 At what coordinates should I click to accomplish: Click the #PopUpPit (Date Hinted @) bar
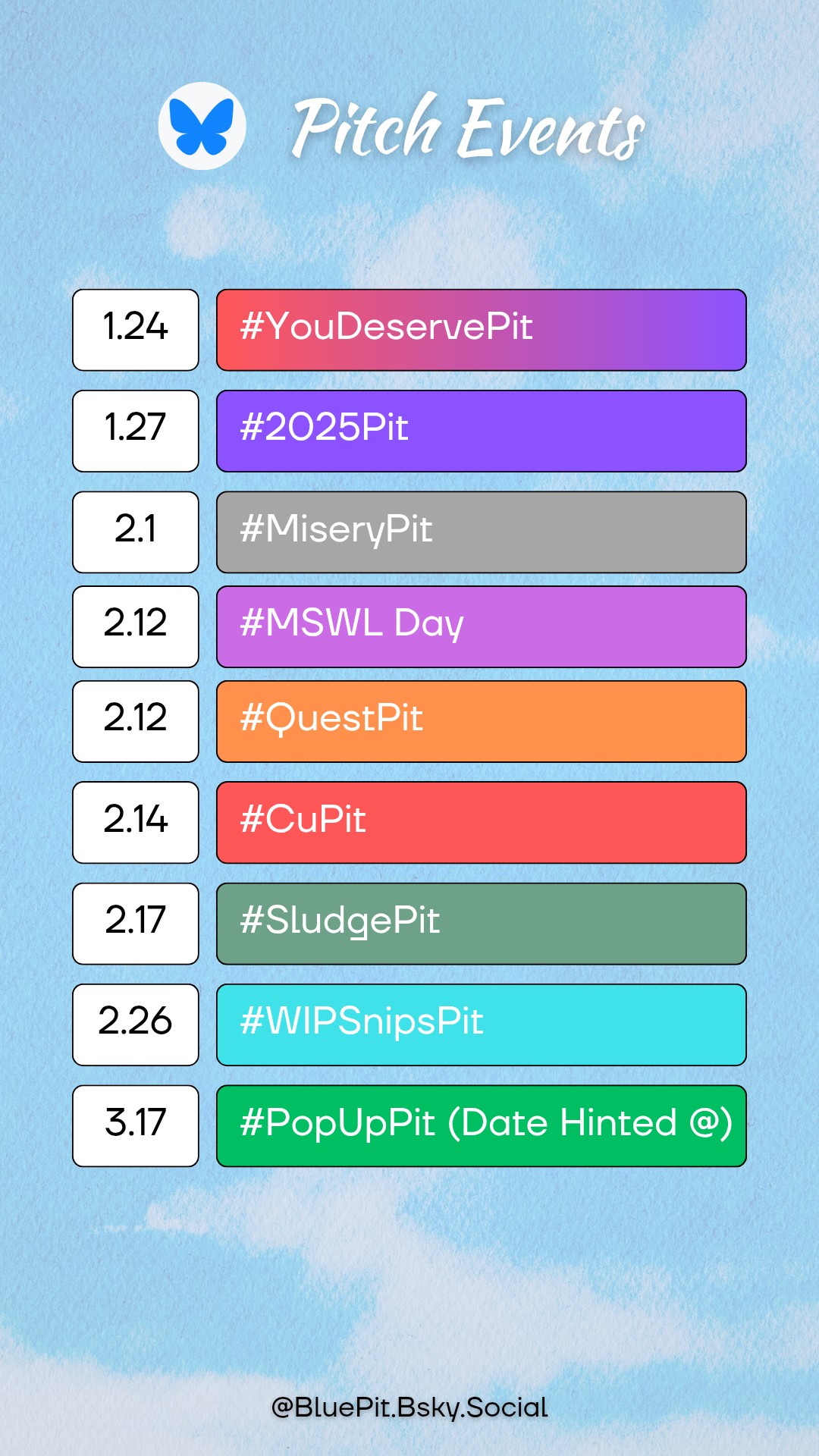(x=481, y=1125)
